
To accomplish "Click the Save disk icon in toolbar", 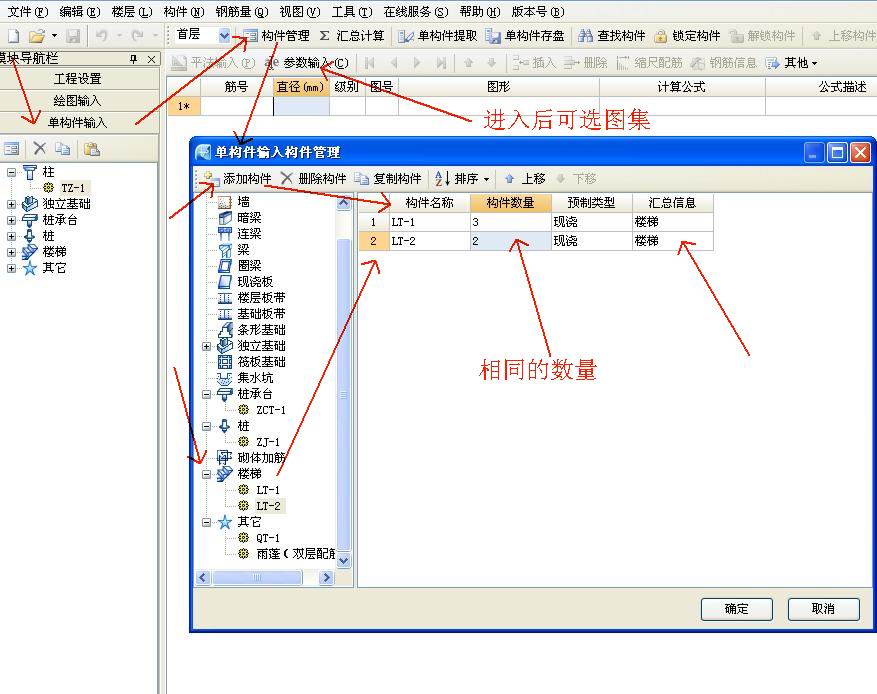I will click(x=73, y=36).
